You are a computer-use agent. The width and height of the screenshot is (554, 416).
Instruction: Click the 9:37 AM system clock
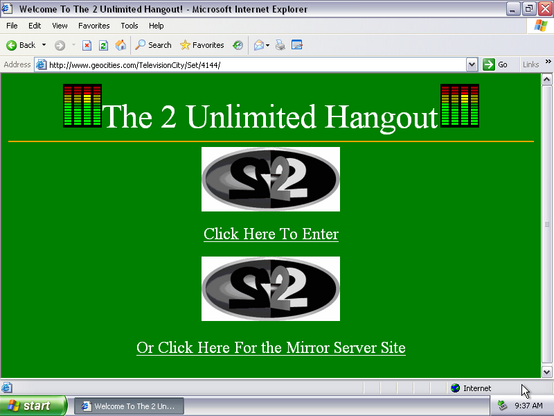coord(528,406)
